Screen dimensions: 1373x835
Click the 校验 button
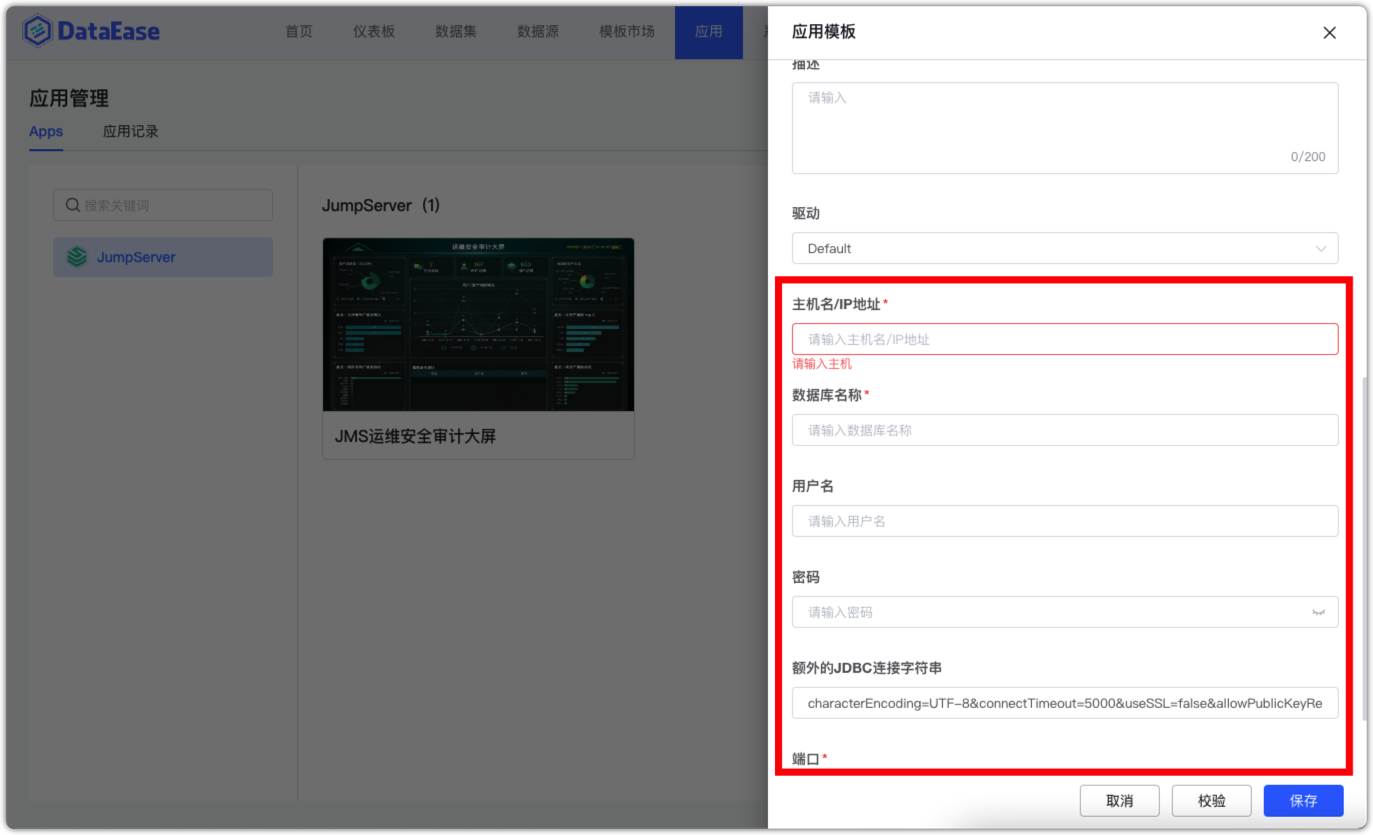click(1212, 800)
